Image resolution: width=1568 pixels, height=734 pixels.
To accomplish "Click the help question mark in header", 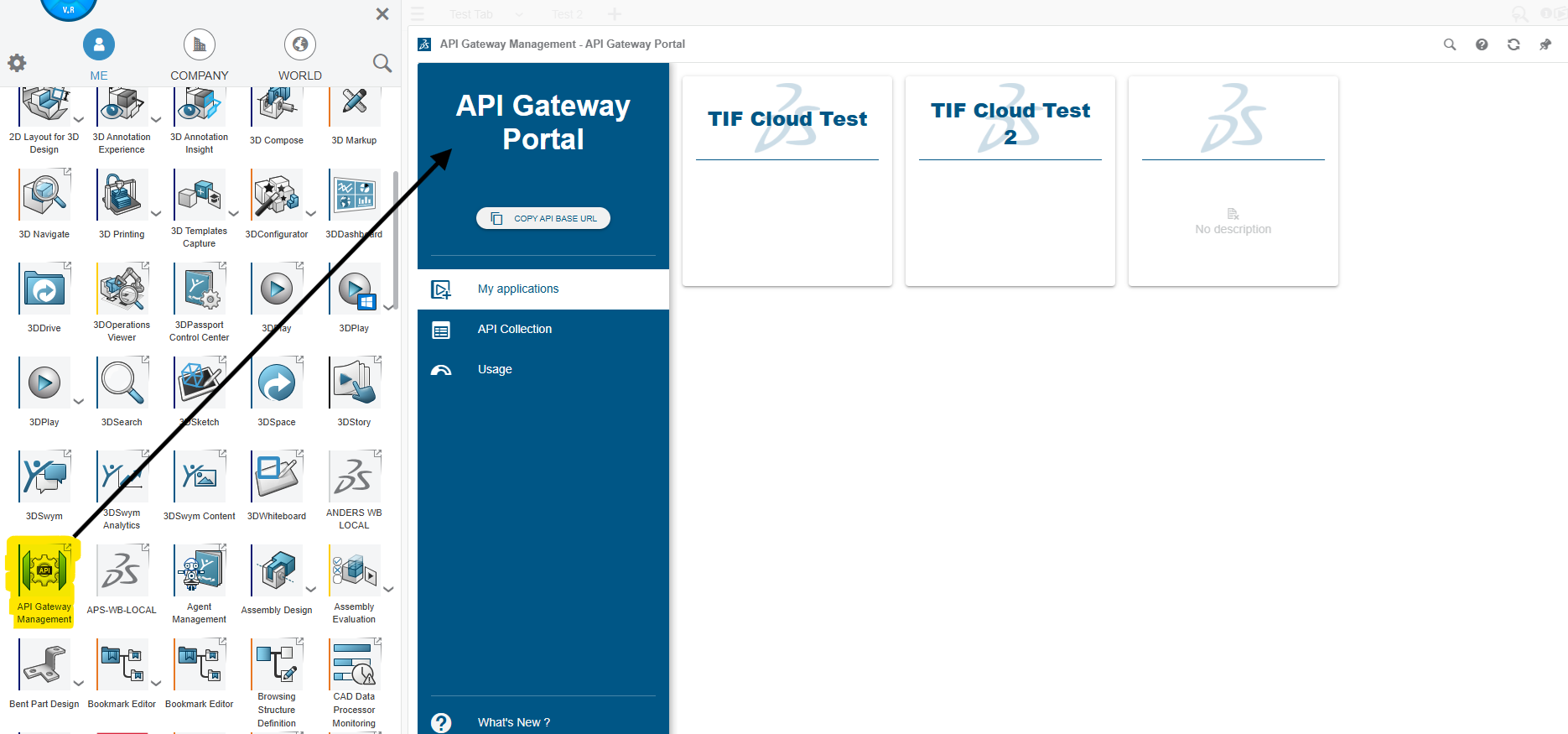I will tap(1482, 44).
